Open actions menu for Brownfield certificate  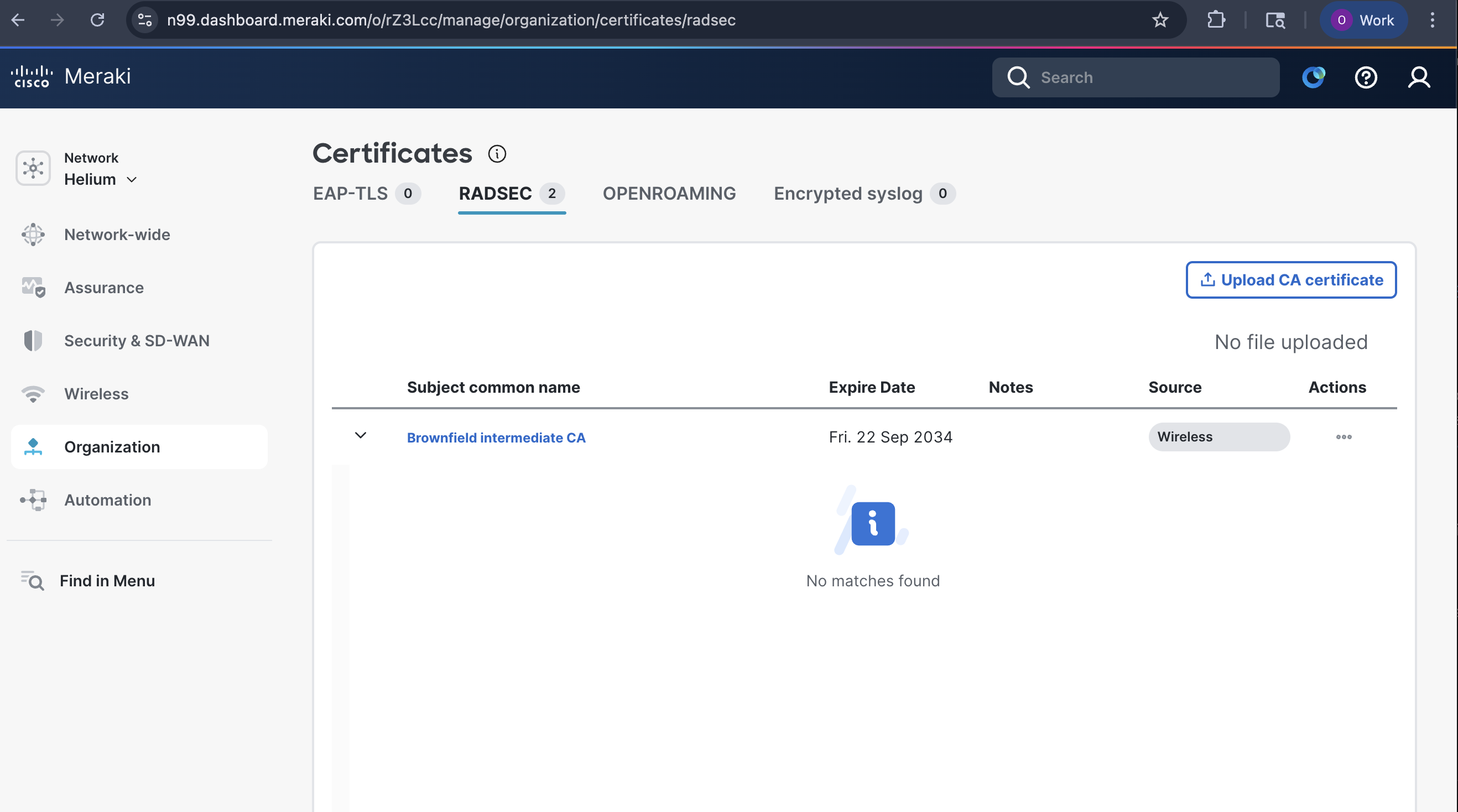(1343, 437)
